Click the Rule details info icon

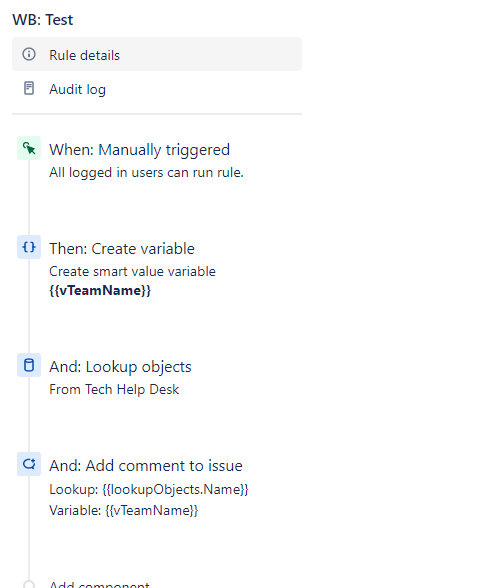click(x=29, y=54)
